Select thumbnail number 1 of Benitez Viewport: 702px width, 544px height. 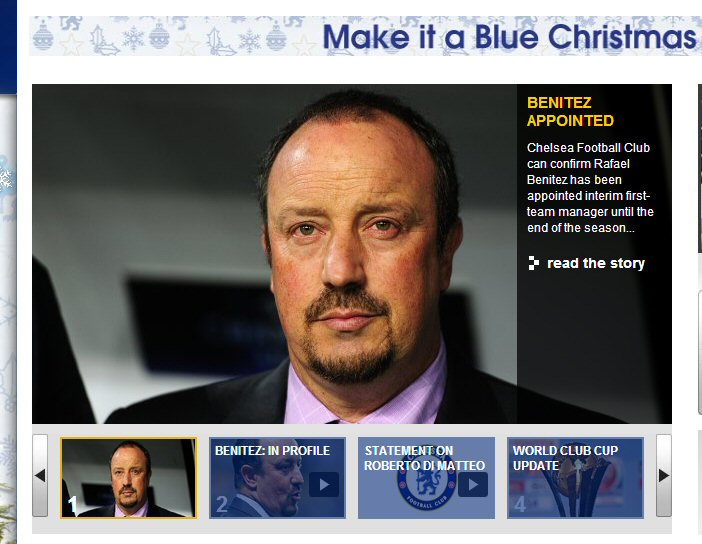(128, 478)
